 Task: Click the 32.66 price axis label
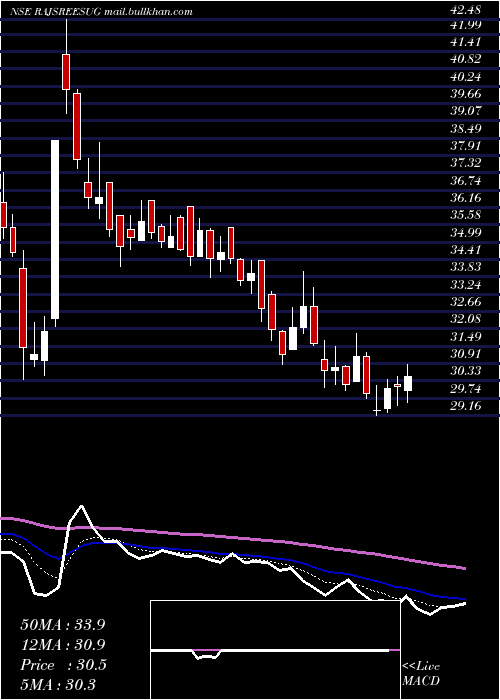[465, 302]
